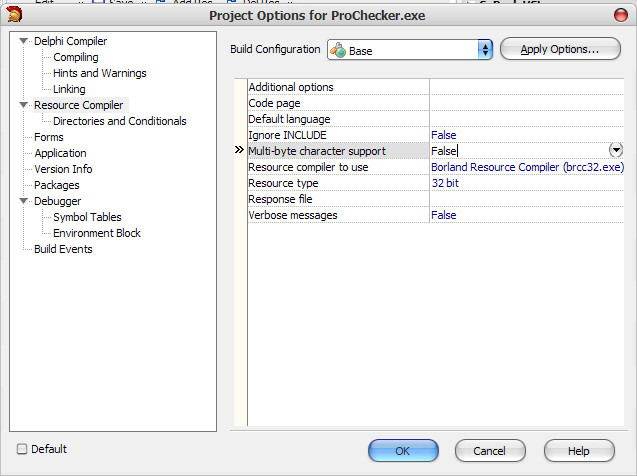Screen dimensions: 637x476
Task: Select the Code page property name
Action: [274, 103]
